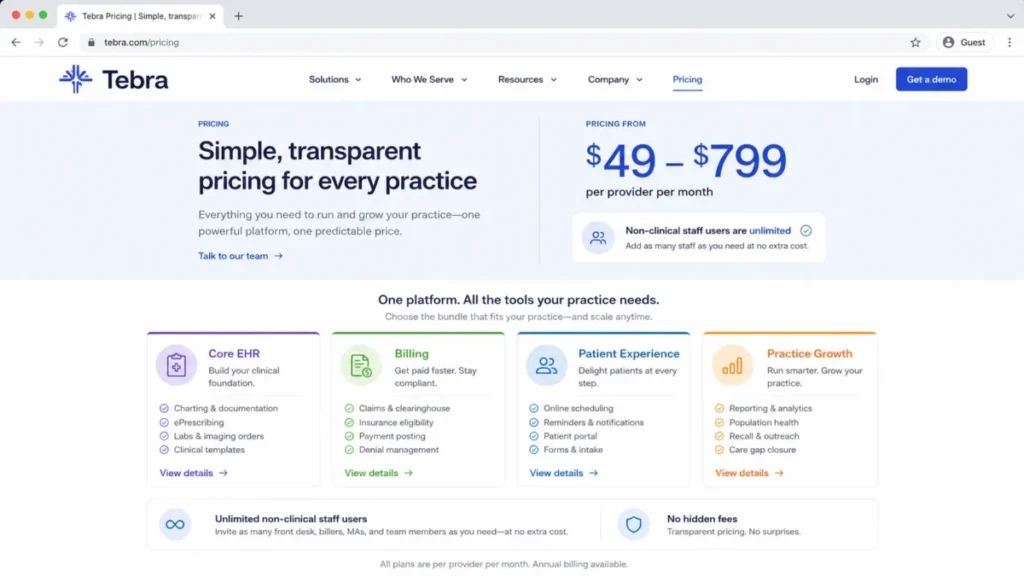Reload the page with the refresh icon

[63, 42]
